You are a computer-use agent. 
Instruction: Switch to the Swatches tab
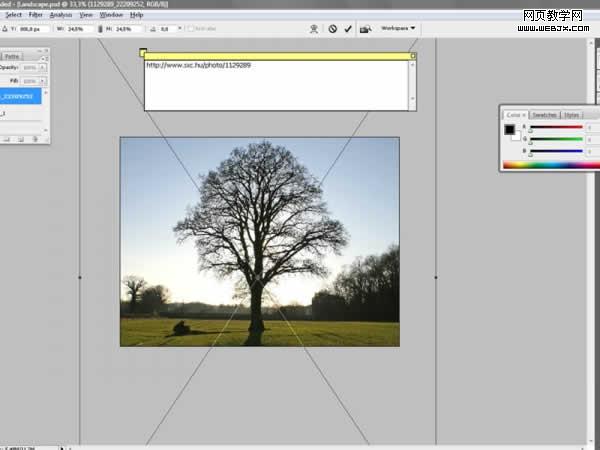point(544,115)
